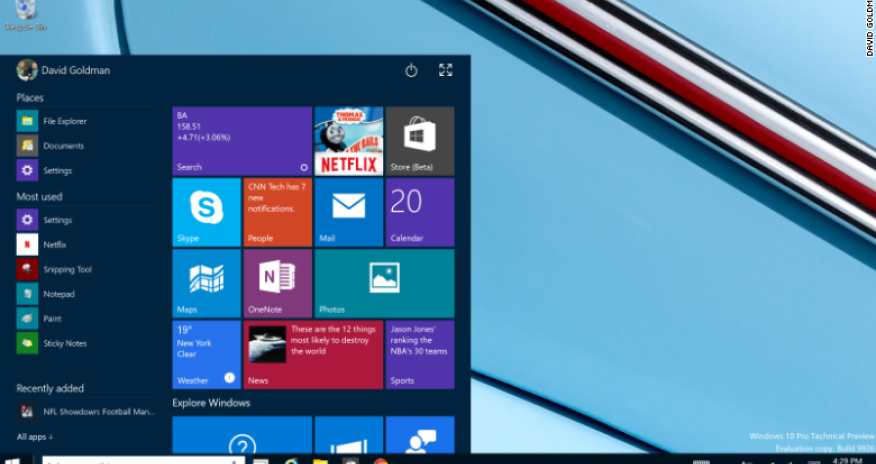Open the Maps tile
This screenshot has width=876, height=464.
[207, 284]
